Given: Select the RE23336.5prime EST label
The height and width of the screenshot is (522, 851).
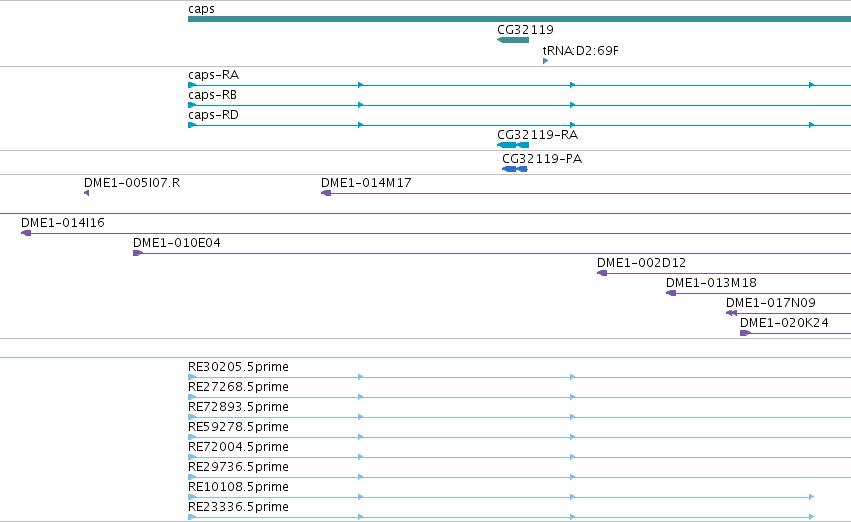Looking at the screenshot, I should pyautogui.click(x=238, y=507).
